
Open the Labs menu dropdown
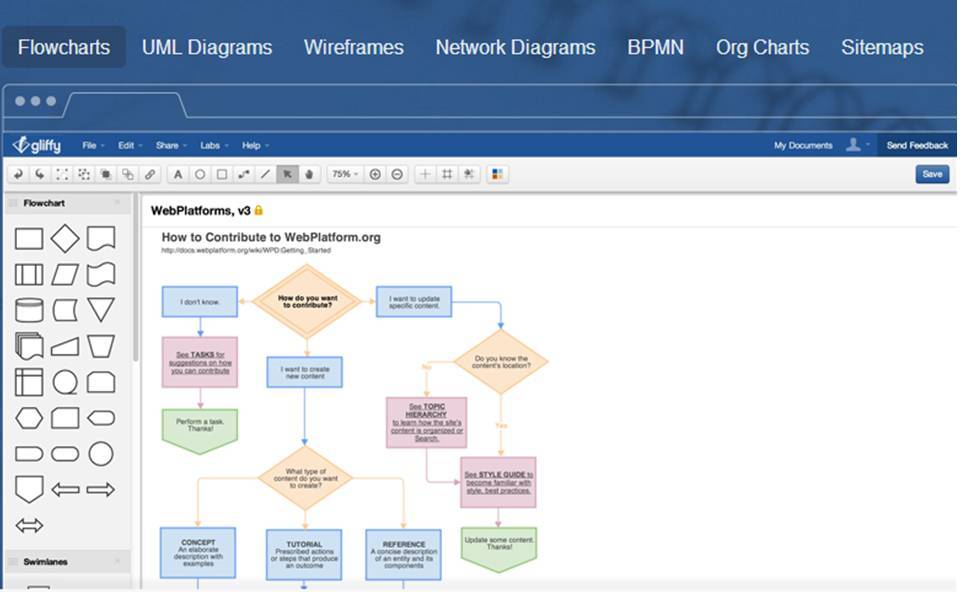[214, 146]
